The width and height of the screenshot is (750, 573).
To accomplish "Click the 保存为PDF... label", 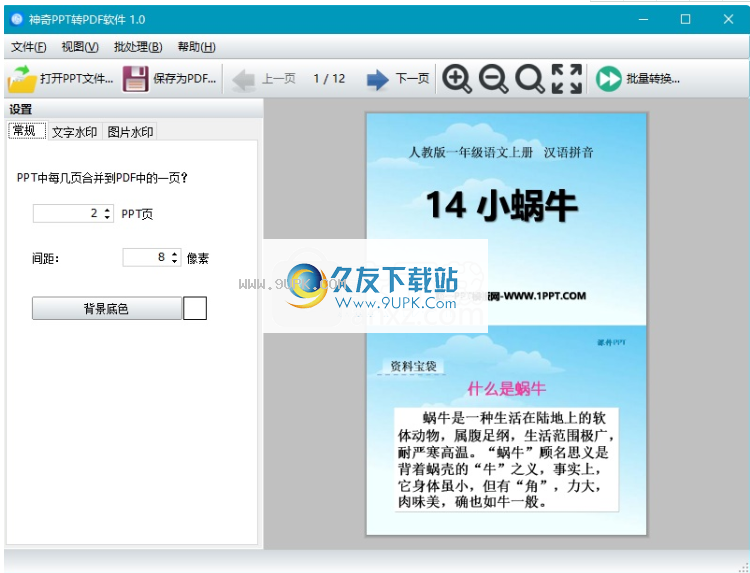I will (x=185, y=79).
